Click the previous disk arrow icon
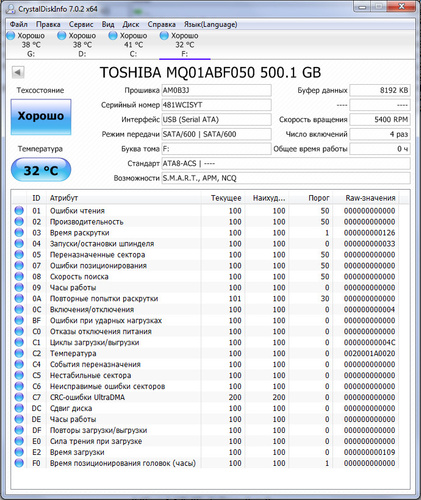The height and width of the screenshot is (500, 421). pyautogui.click(x=18, y=72)
